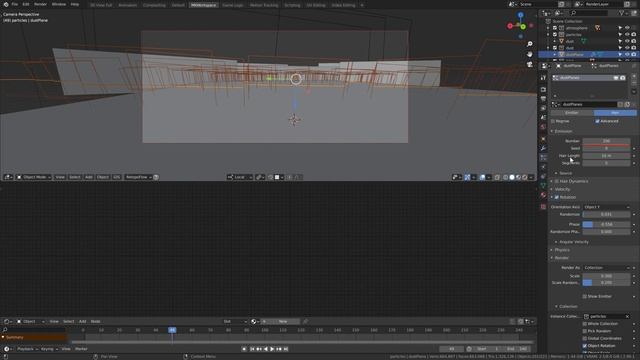Click the zoom magnifier icon in the viewport
This screenshot has width=640, height=360.
(x=530, y=44)
